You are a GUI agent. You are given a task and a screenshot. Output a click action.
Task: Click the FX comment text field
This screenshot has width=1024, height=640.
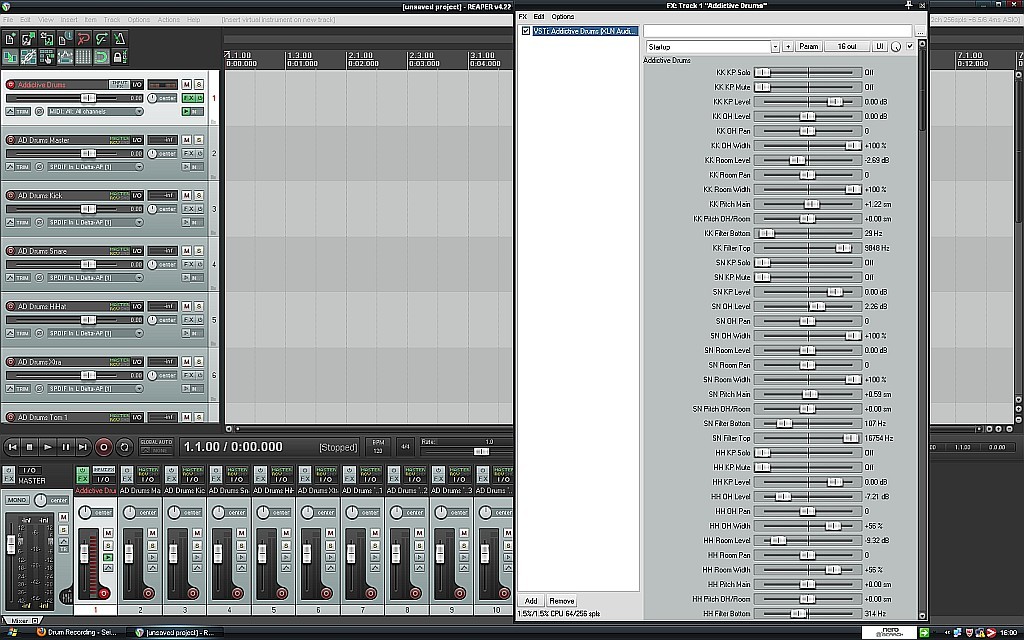click(777, 31)
